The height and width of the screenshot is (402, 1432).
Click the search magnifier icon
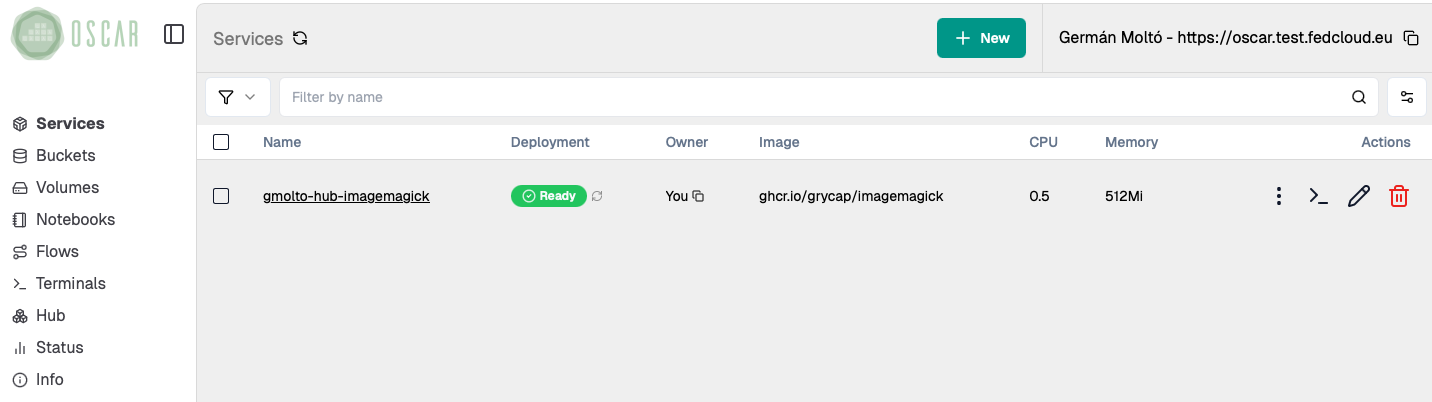click(1358, 97)
